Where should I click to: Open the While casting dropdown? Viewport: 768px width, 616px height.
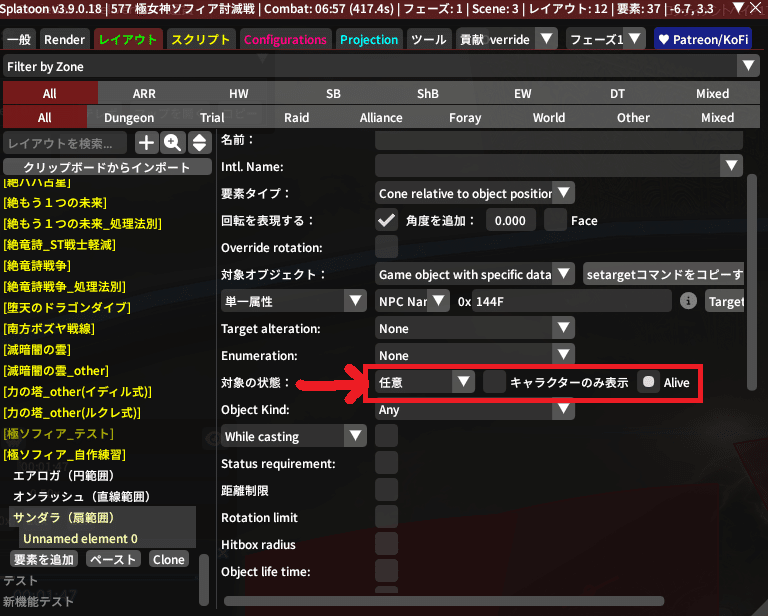pyautogui.click(x=294, y=436)
